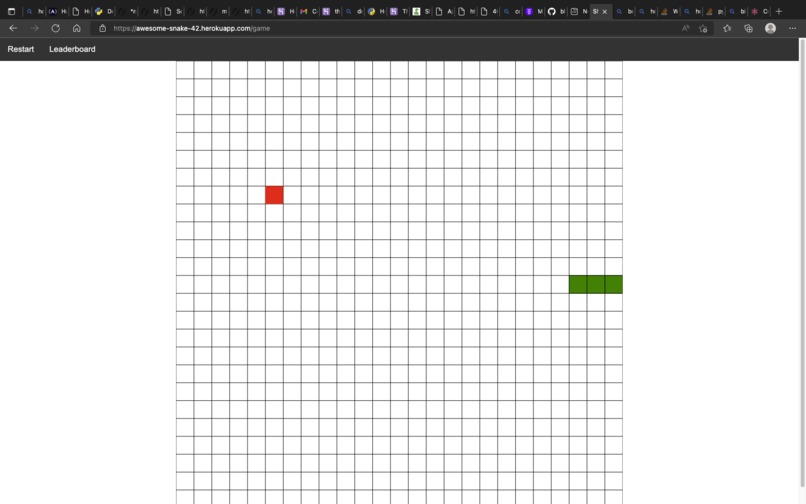Go back to the previous page
This screenshot has height=504, width=806.
13,28
